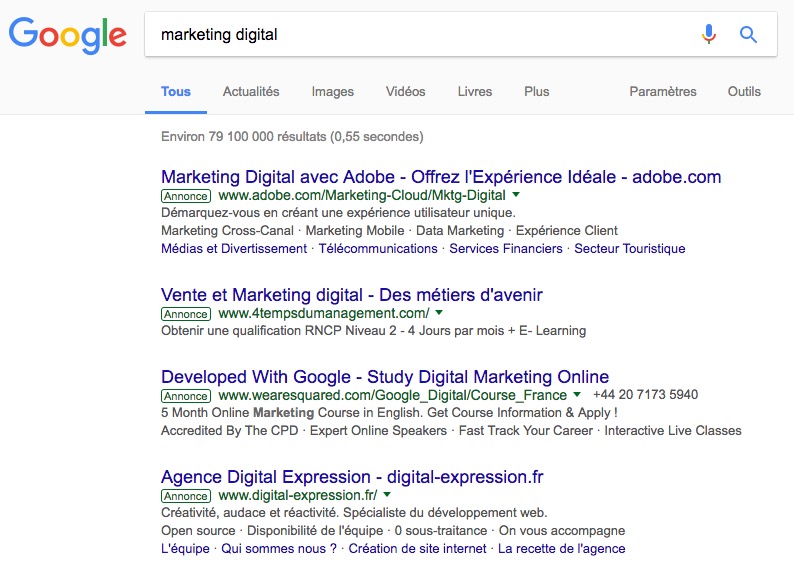Click the Environ 79 100 000 résultats text
The height and width of the screenshot is (578, 794).
point(292,137)
